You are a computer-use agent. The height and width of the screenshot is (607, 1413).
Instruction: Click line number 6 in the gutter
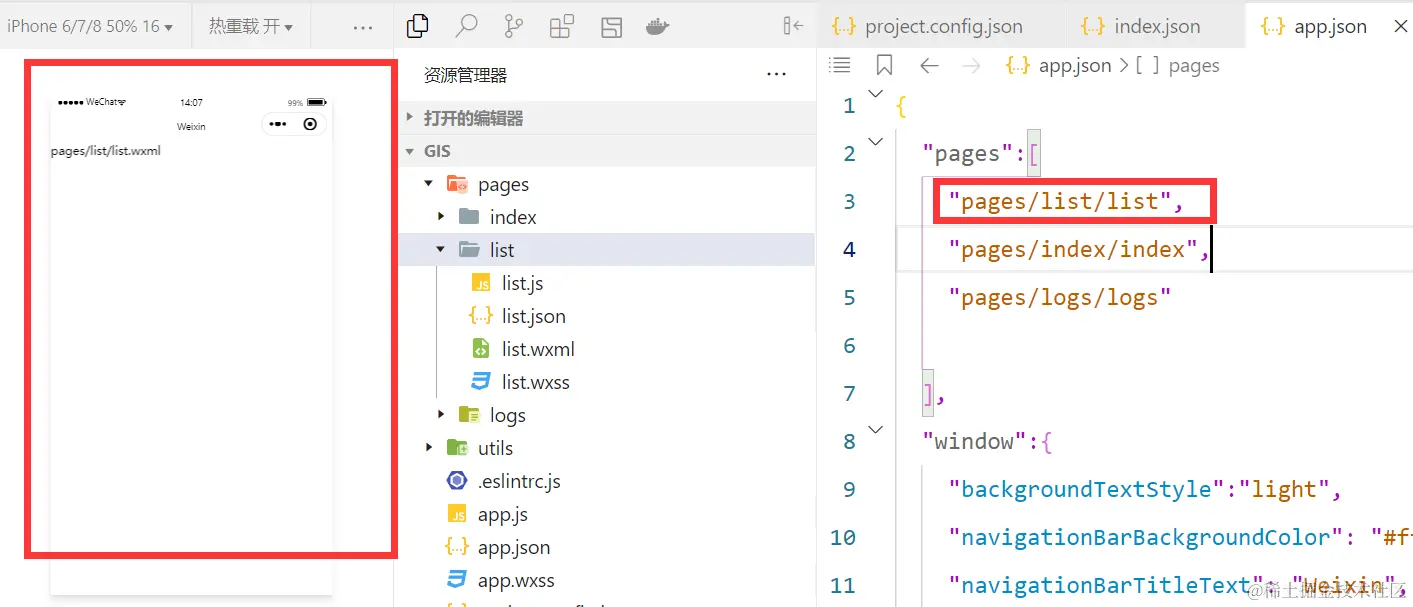pyautogui.click(x=849, y=346)
